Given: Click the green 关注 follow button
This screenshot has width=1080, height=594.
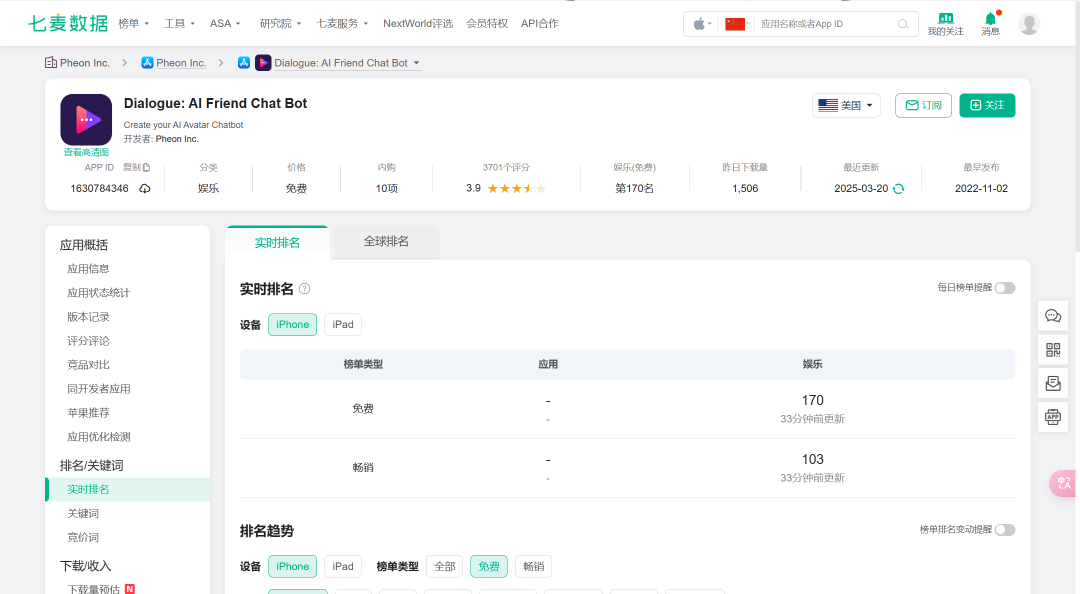Looking at the screenshot, I should click(x=987, y=105).
